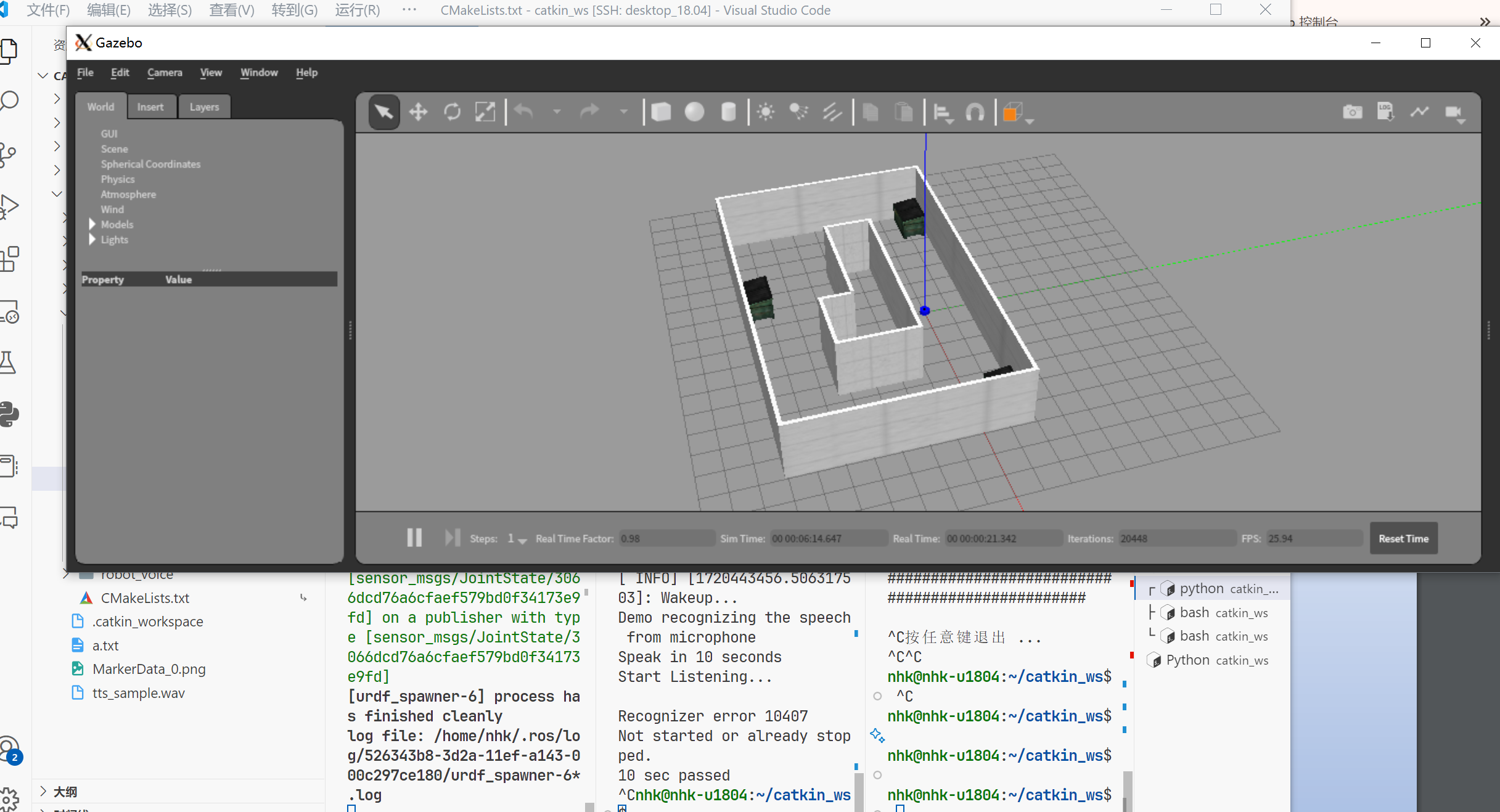The image size is (1500, 812).
Task: Expand the Models tree node
Action: pos(92,224)
